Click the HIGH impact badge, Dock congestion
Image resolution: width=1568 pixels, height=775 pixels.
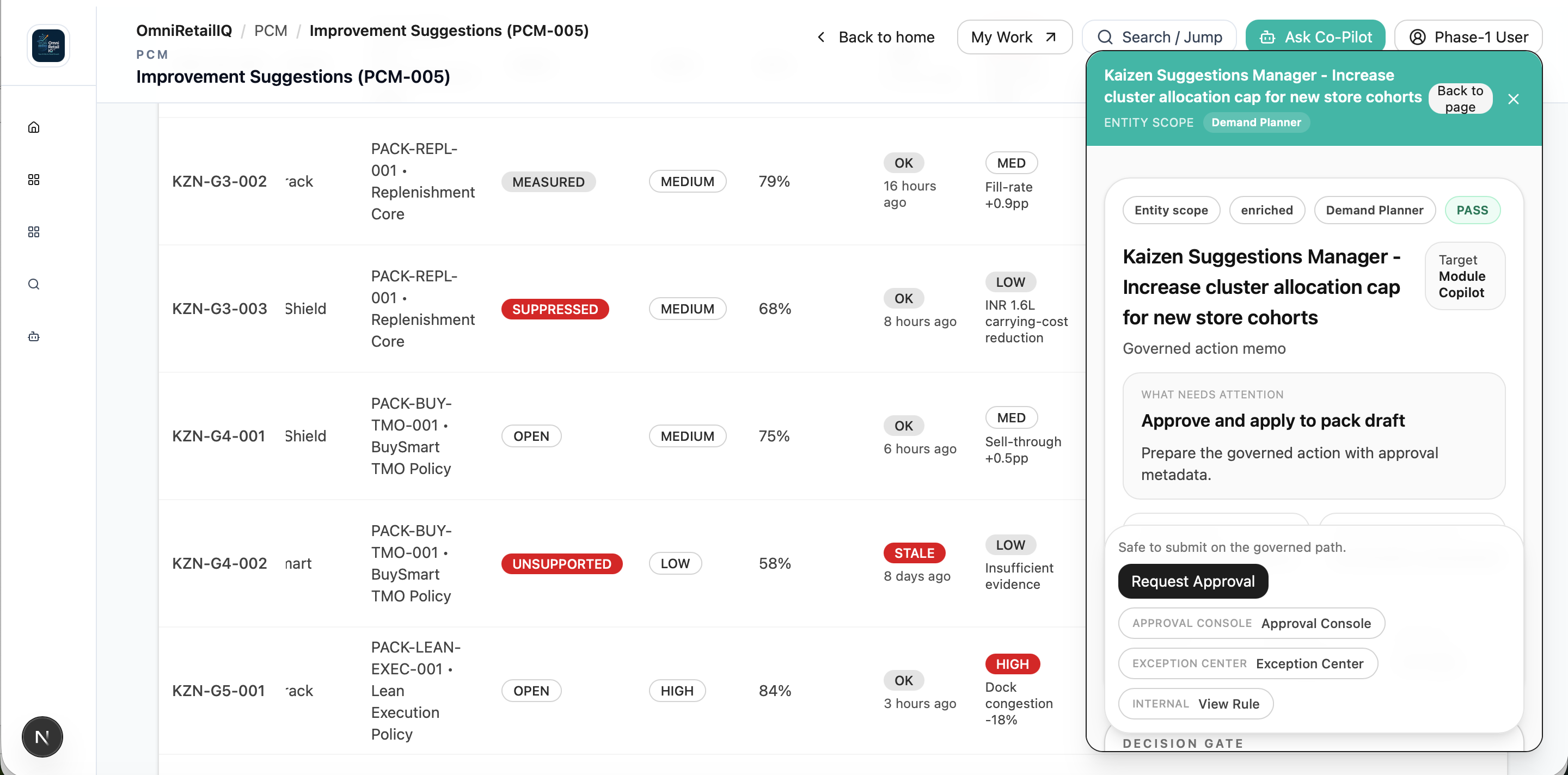coord(1012,663)
